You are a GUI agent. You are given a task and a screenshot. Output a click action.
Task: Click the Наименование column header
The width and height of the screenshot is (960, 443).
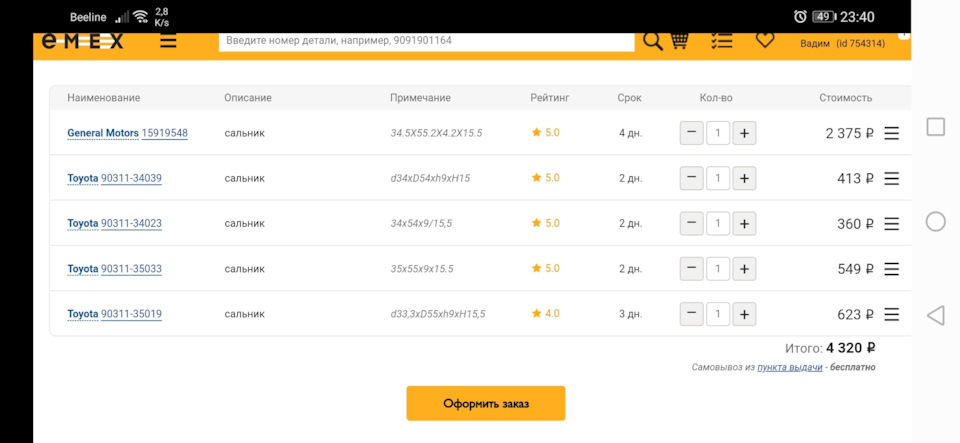coord(103,98)
